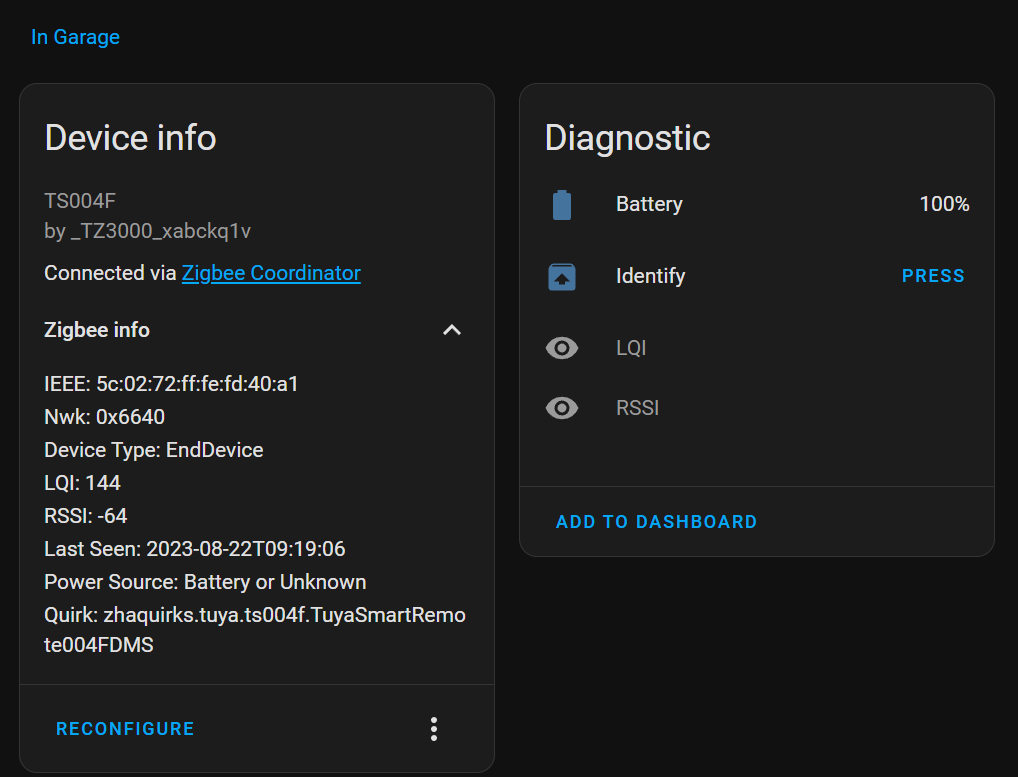Click the Identify entity icon

(562, 277)
